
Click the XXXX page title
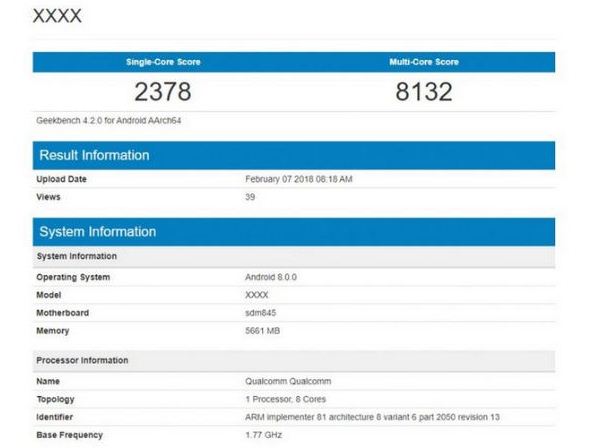[x=57, y=16]
